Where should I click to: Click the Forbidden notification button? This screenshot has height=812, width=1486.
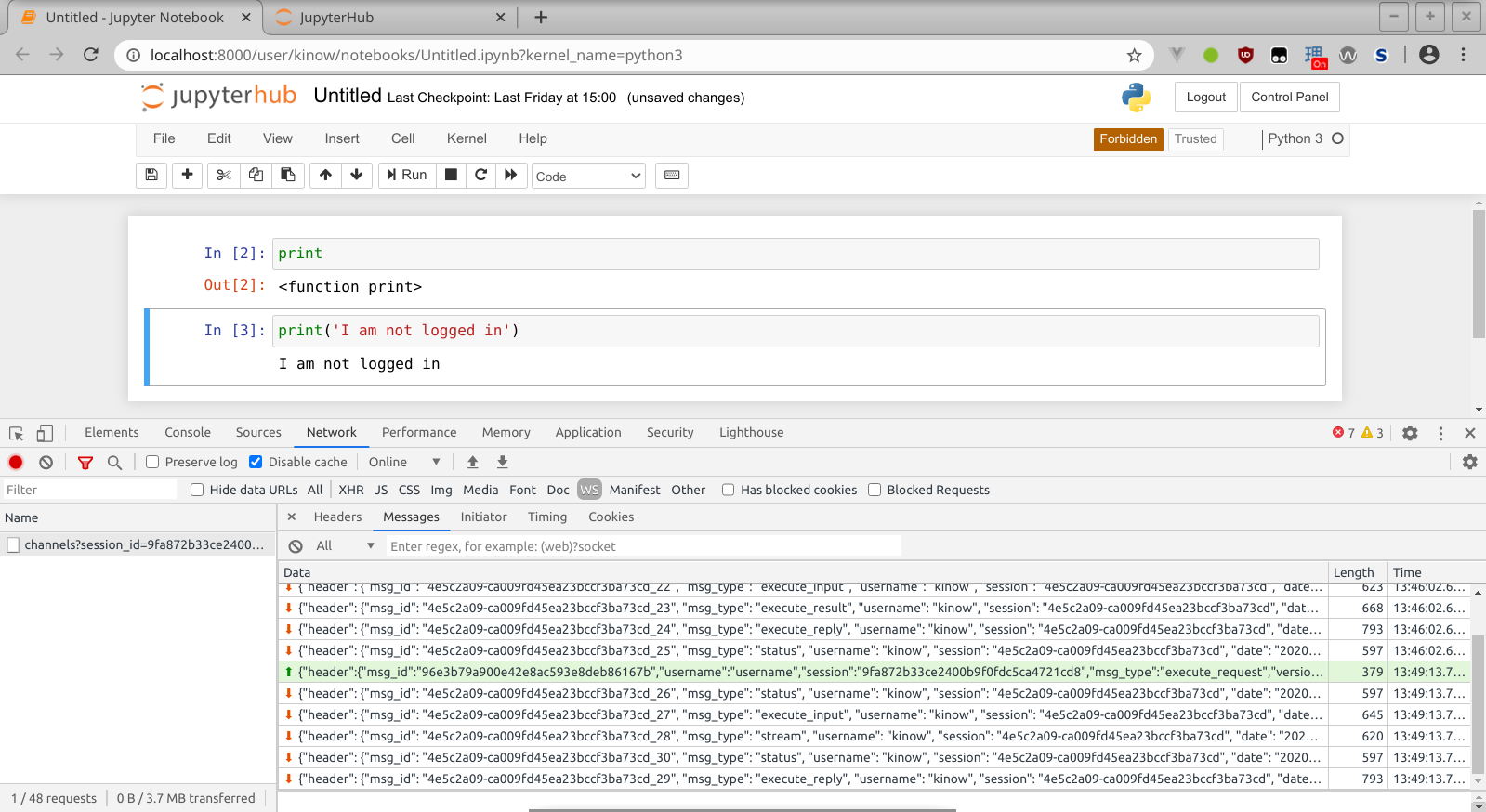(x=1128, y=138)
